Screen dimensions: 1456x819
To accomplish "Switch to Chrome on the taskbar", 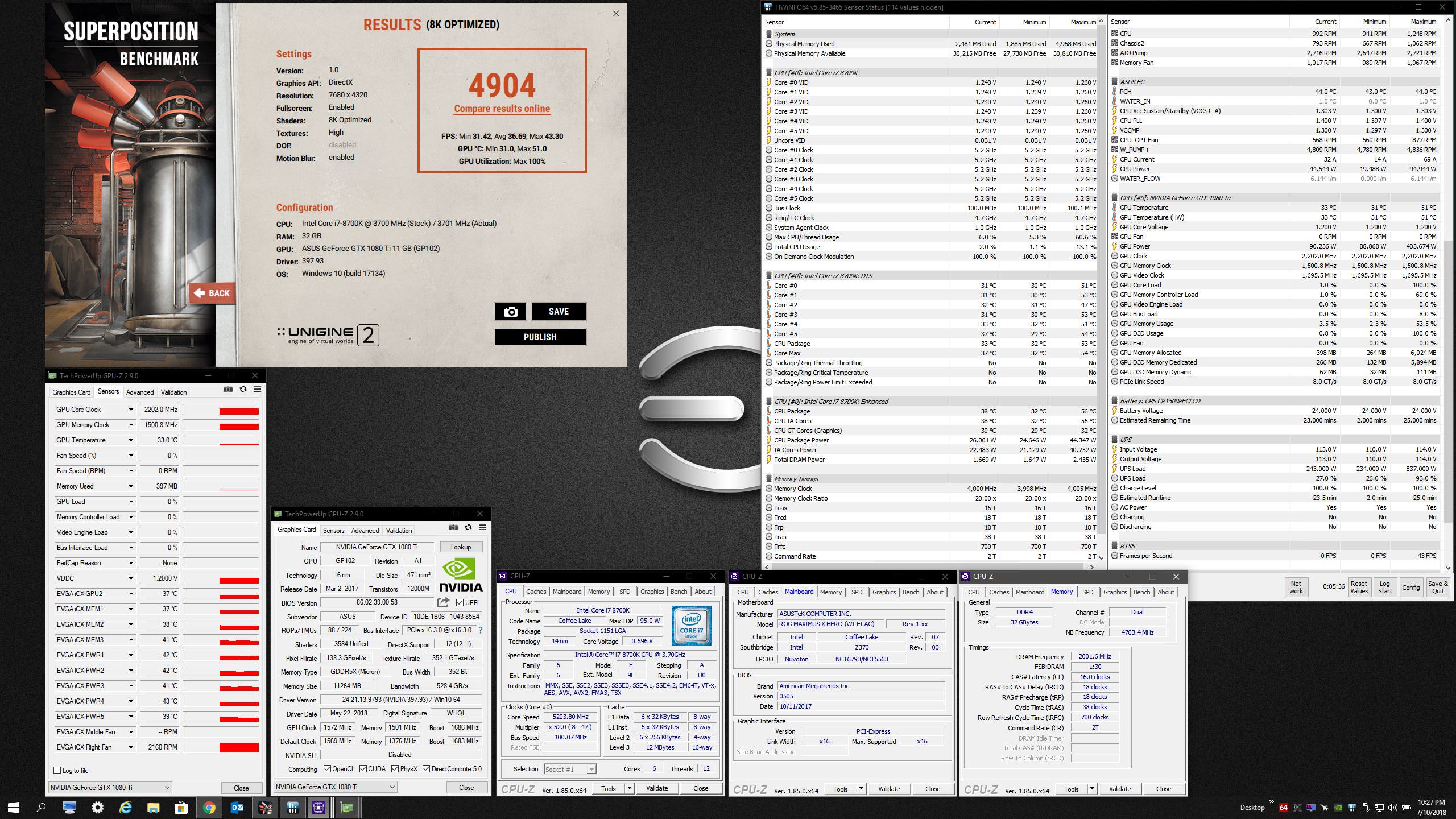I will (209, 807).
